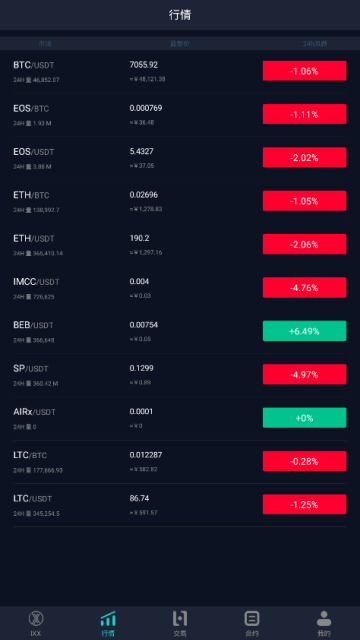This screenshot has width=360, height=640.
Task: Open the LTC/BTC trading pair row
Action: click(x=180, y=461)
